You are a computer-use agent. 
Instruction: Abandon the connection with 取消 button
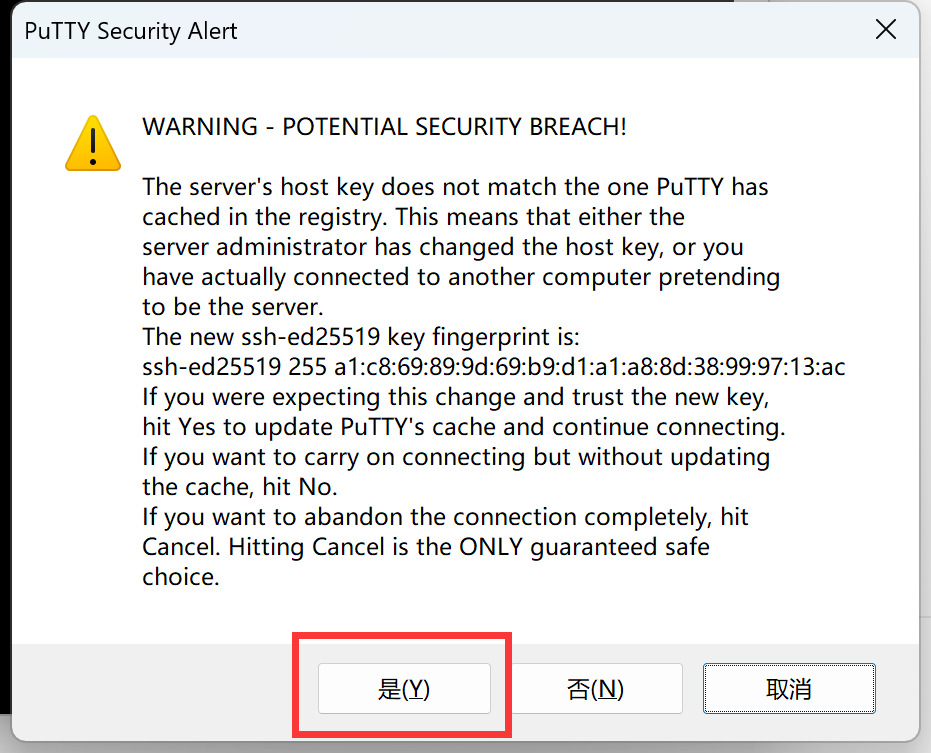[789, 688]
